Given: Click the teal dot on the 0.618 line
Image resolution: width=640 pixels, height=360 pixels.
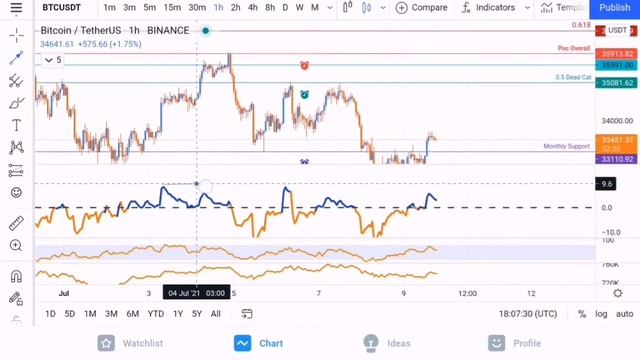Looking at the screenshot, I should pos(206,31).
